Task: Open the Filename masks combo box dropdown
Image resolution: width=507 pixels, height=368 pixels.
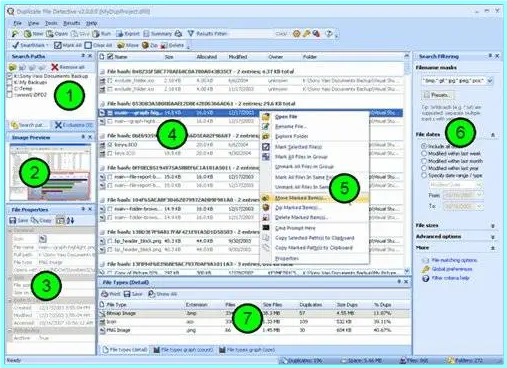Action: coord(490,81)
